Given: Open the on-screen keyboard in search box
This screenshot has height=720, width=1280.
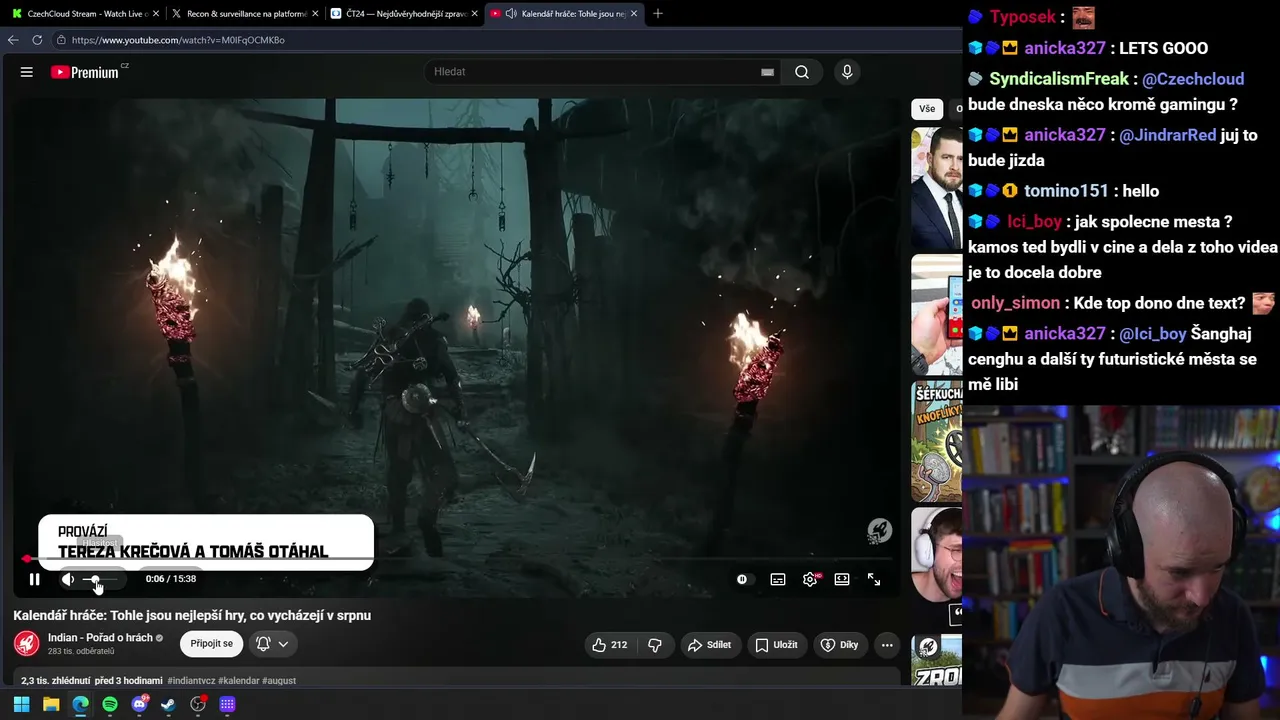Looking at the screenshot, I should [x=767, y=72].
